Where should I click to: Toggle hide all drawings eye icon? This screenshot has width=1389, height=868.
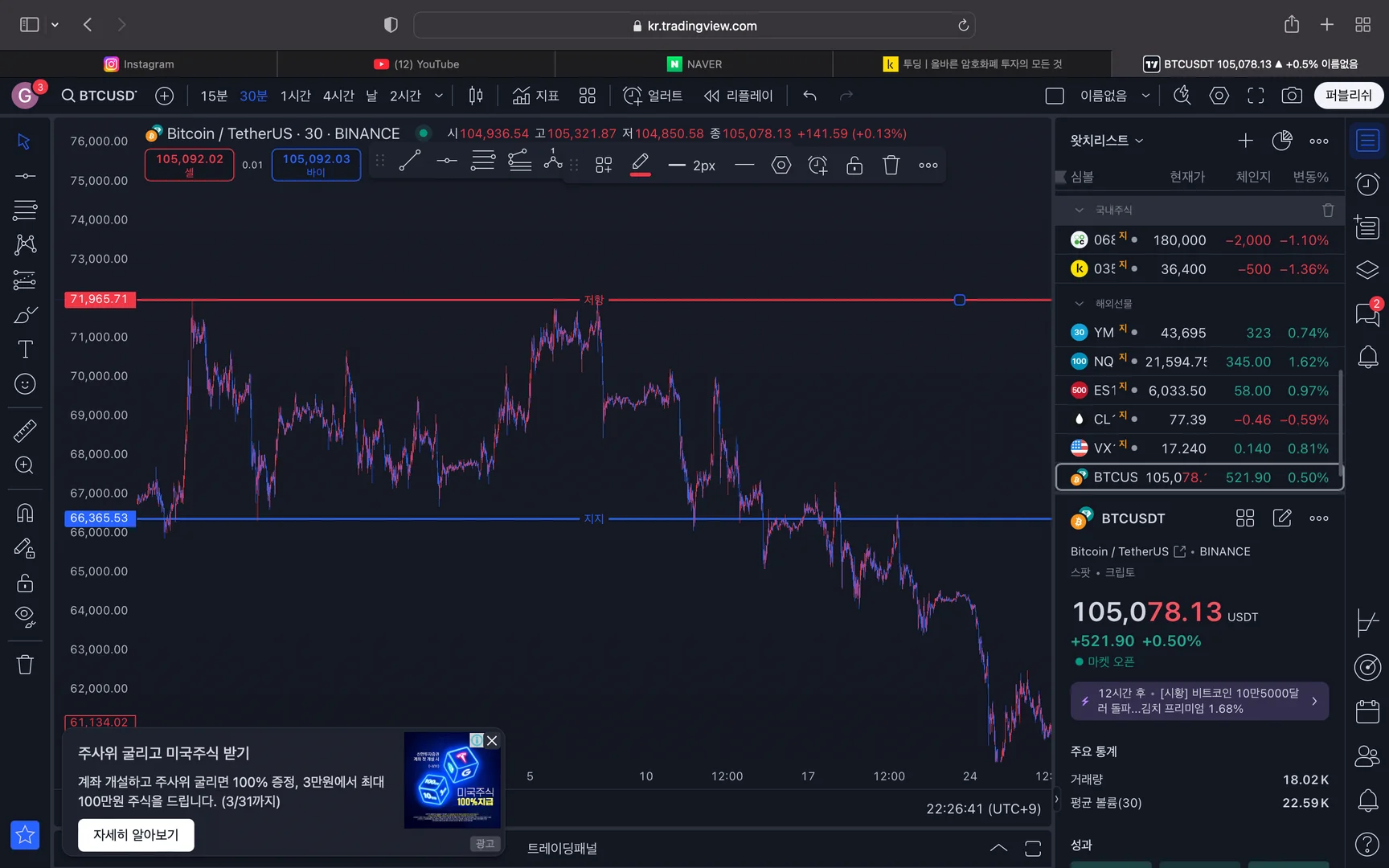(x=25, y=616)
